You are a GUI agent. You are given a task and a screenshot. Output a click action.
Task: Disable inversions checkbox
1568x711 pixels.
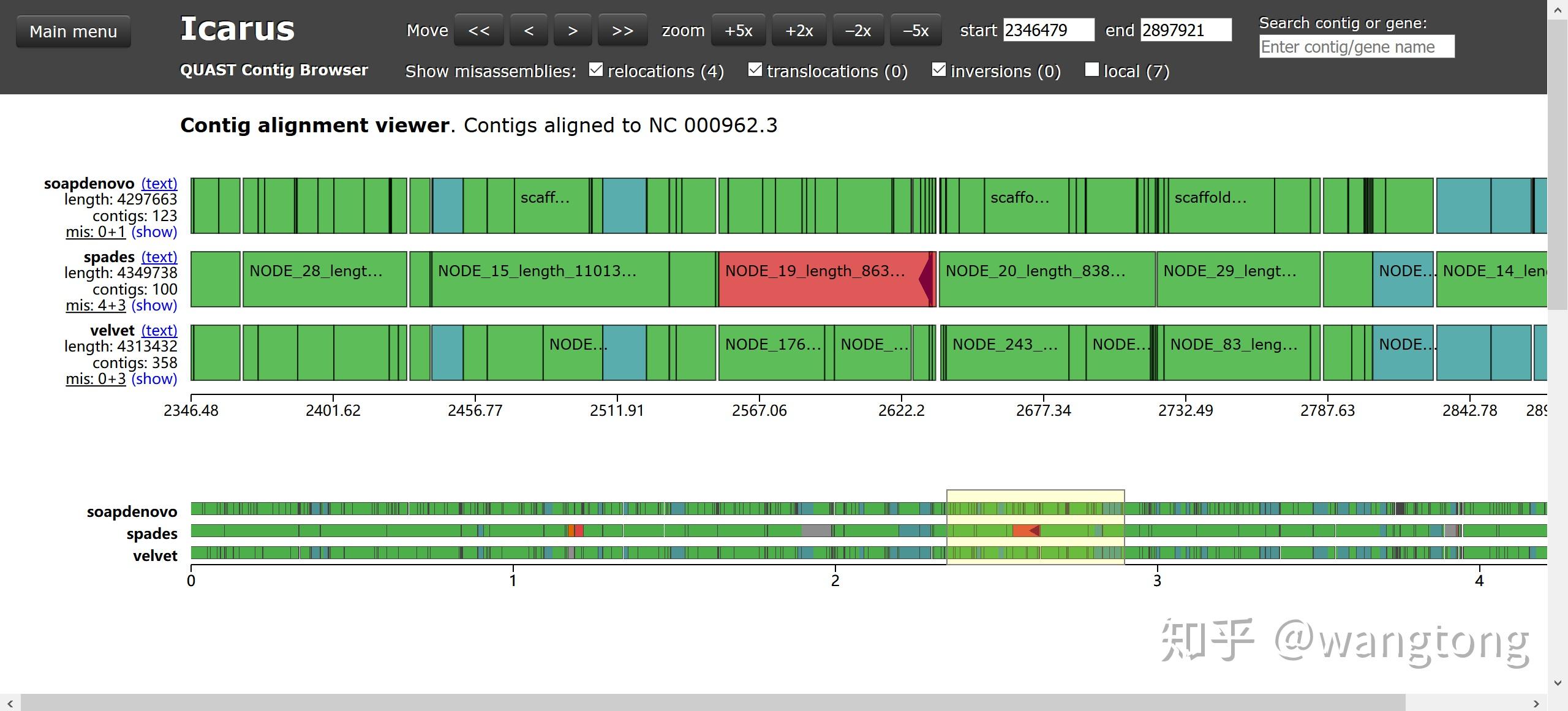938,70
